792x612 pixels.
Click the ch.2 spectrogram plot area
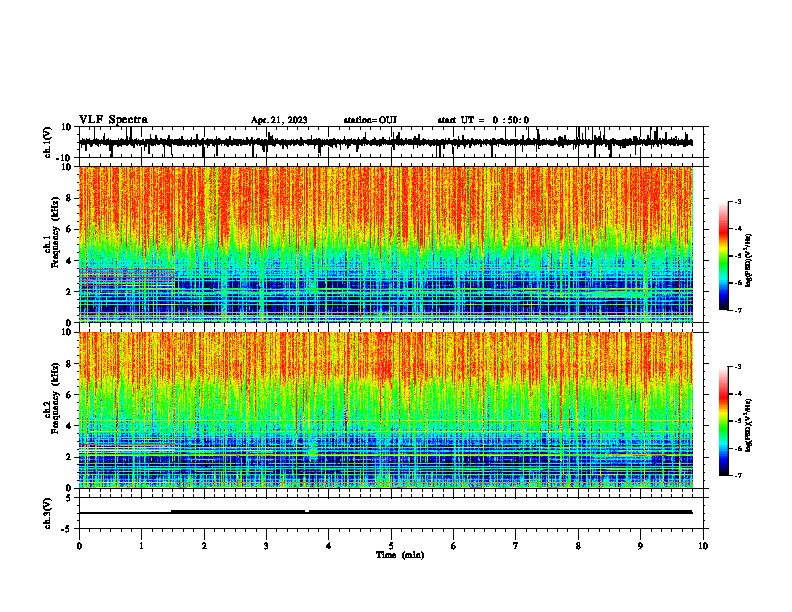coord(386,410)
